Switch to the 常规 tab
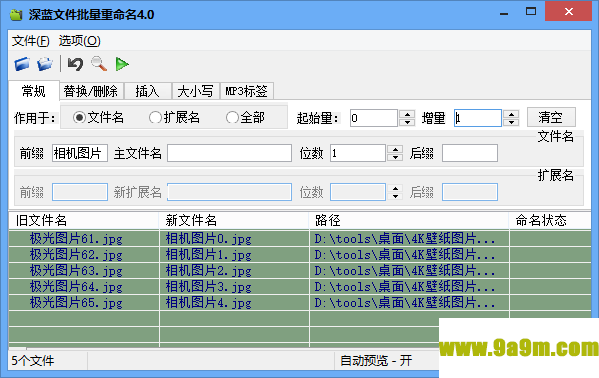Screen dimensions: 599x378 pyautogui.click(x=34, y=91)
